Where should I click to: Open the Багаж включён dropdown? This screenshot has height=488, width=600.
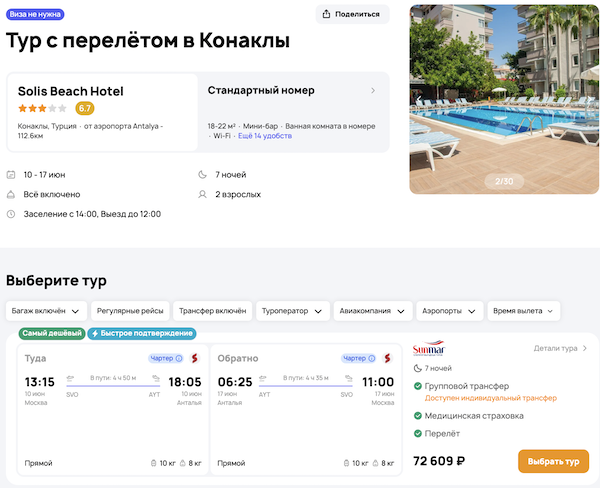47,311
